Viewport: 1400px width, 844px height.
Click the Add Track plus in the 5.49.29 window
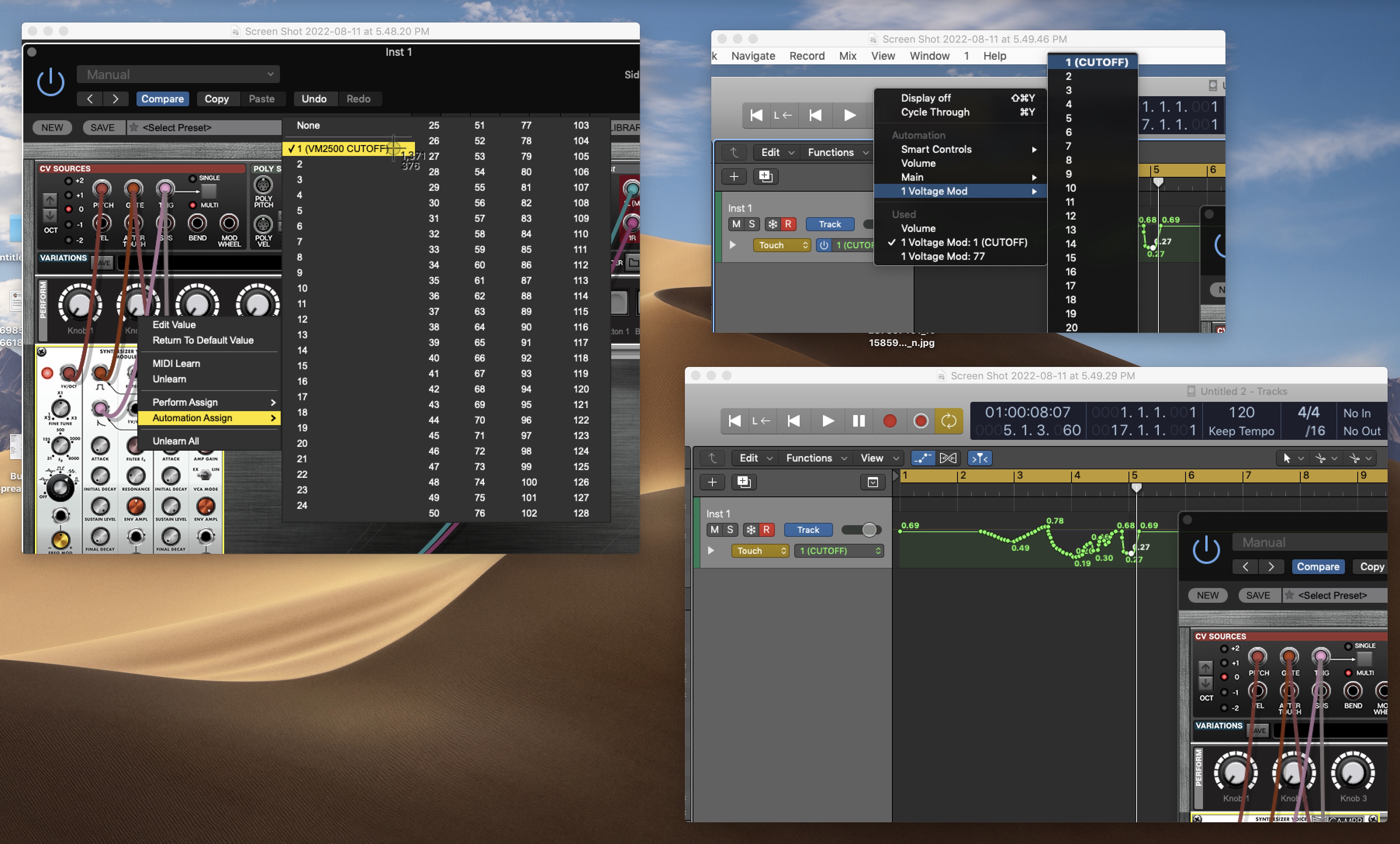[712, 483]
